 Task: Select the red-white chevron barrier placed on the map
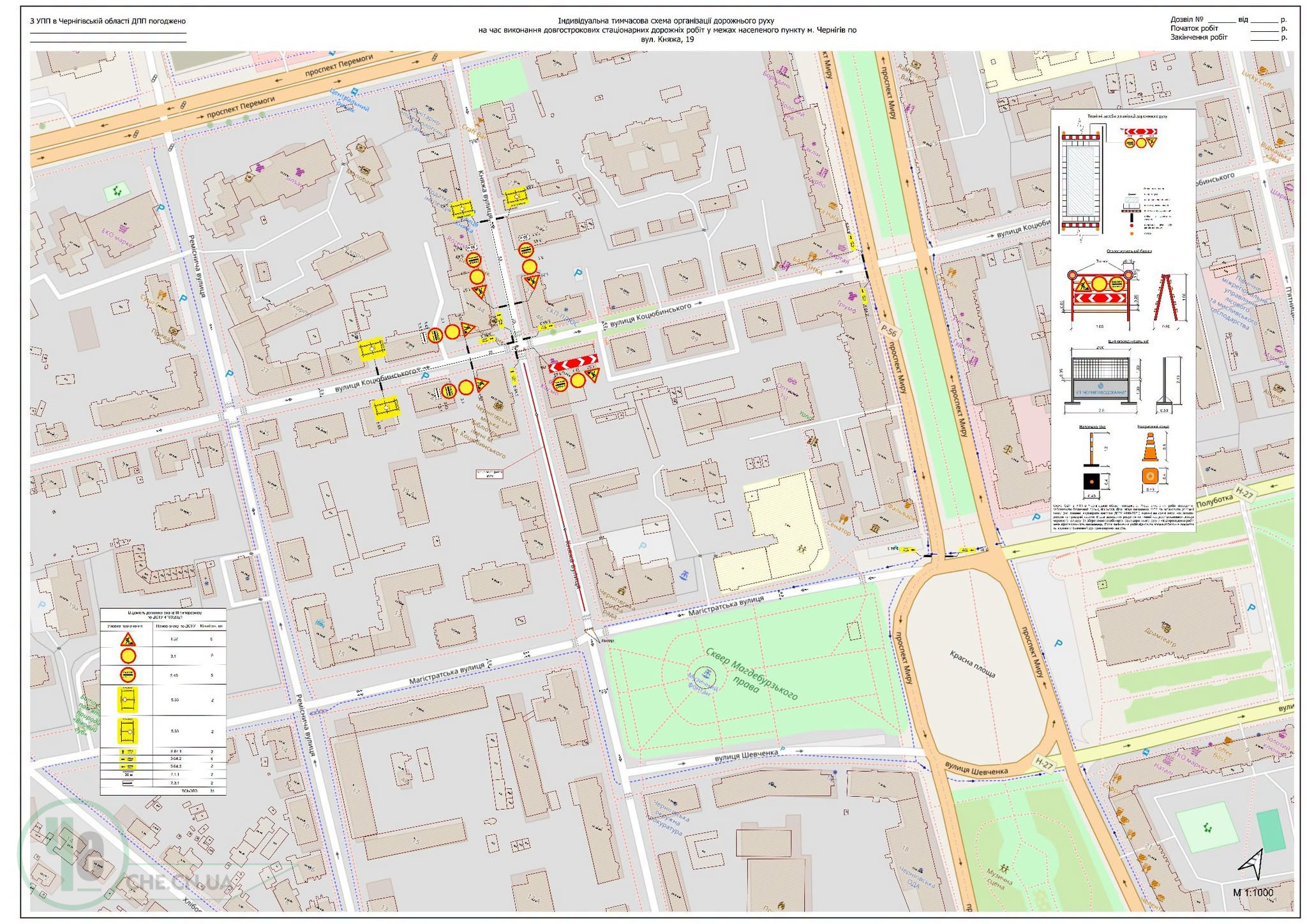point(573,362)
